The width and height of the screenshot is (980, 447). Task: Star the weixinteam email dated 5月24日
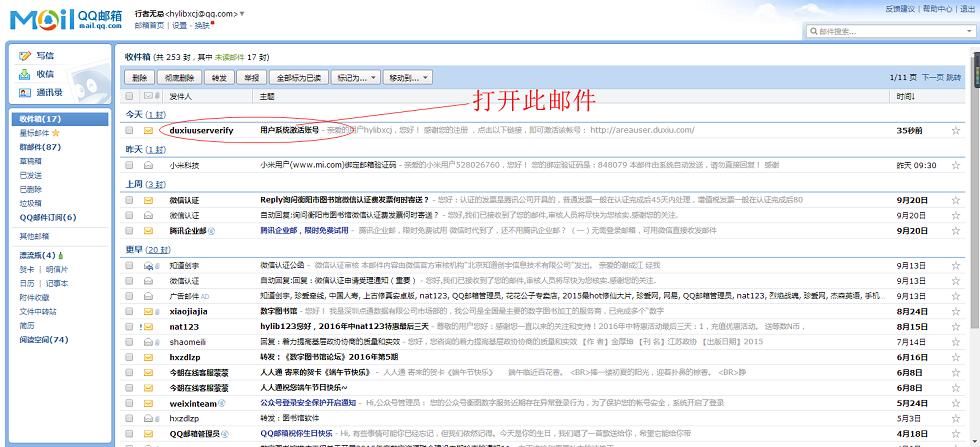click(x=955, y=403)
